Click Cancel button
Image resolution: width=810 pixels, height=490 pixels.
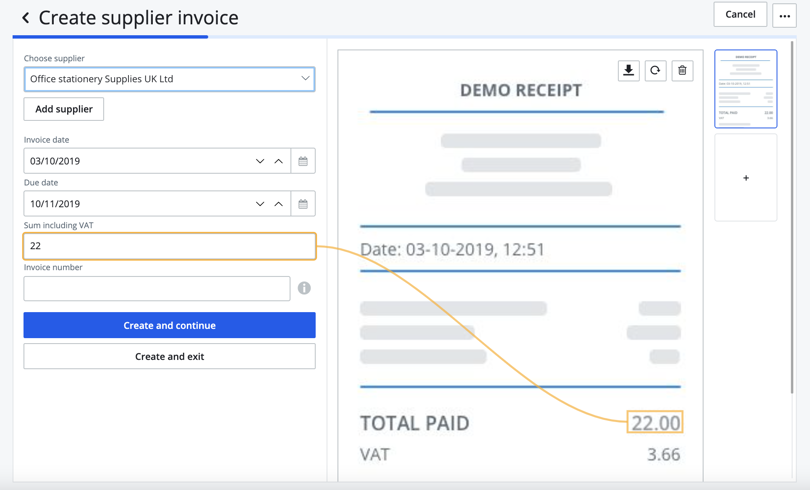point(740,14)
